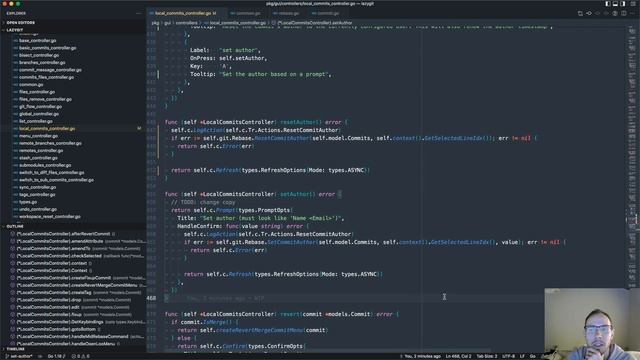Open list_controller.go in the file tree
Viewport: 640px width, 360px height.
36,122
